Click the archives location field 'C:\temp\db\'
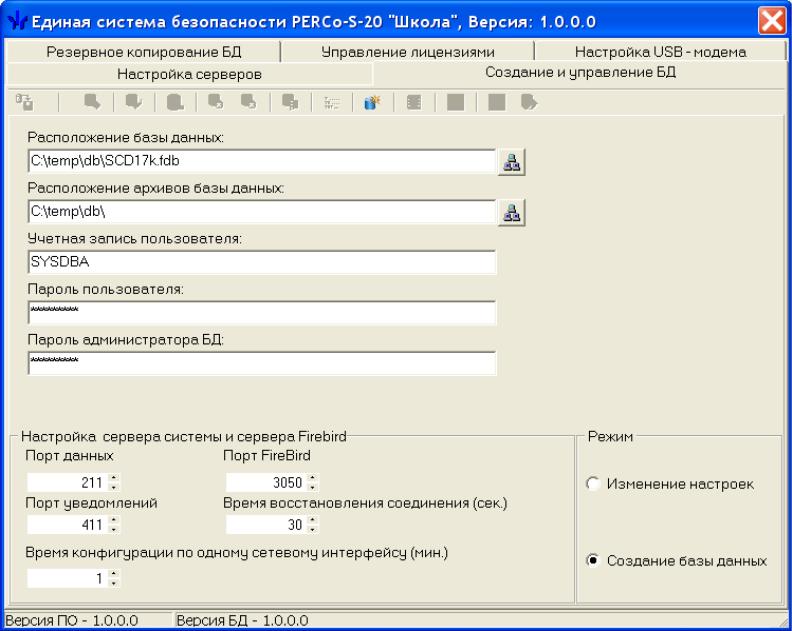Viewport: 792px width, 631px height. (262, 212)
